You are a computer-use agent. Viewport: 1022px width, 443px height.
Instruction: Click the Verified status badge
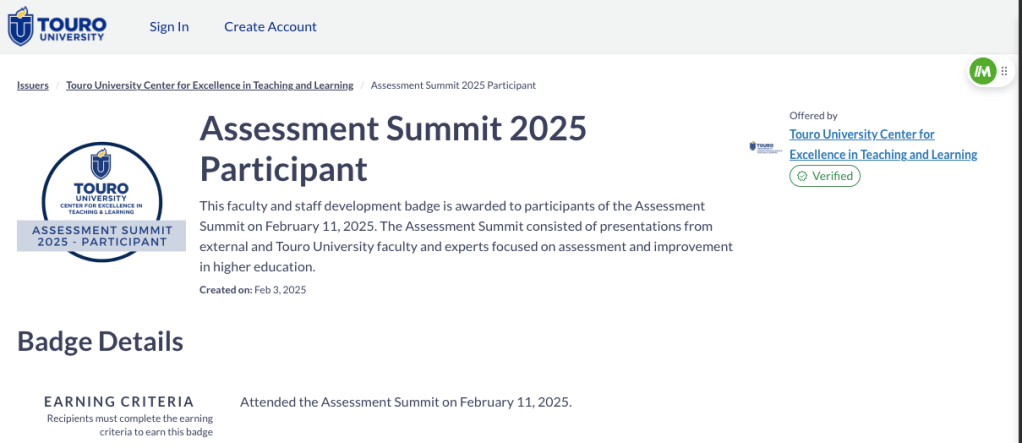[825, 176]
